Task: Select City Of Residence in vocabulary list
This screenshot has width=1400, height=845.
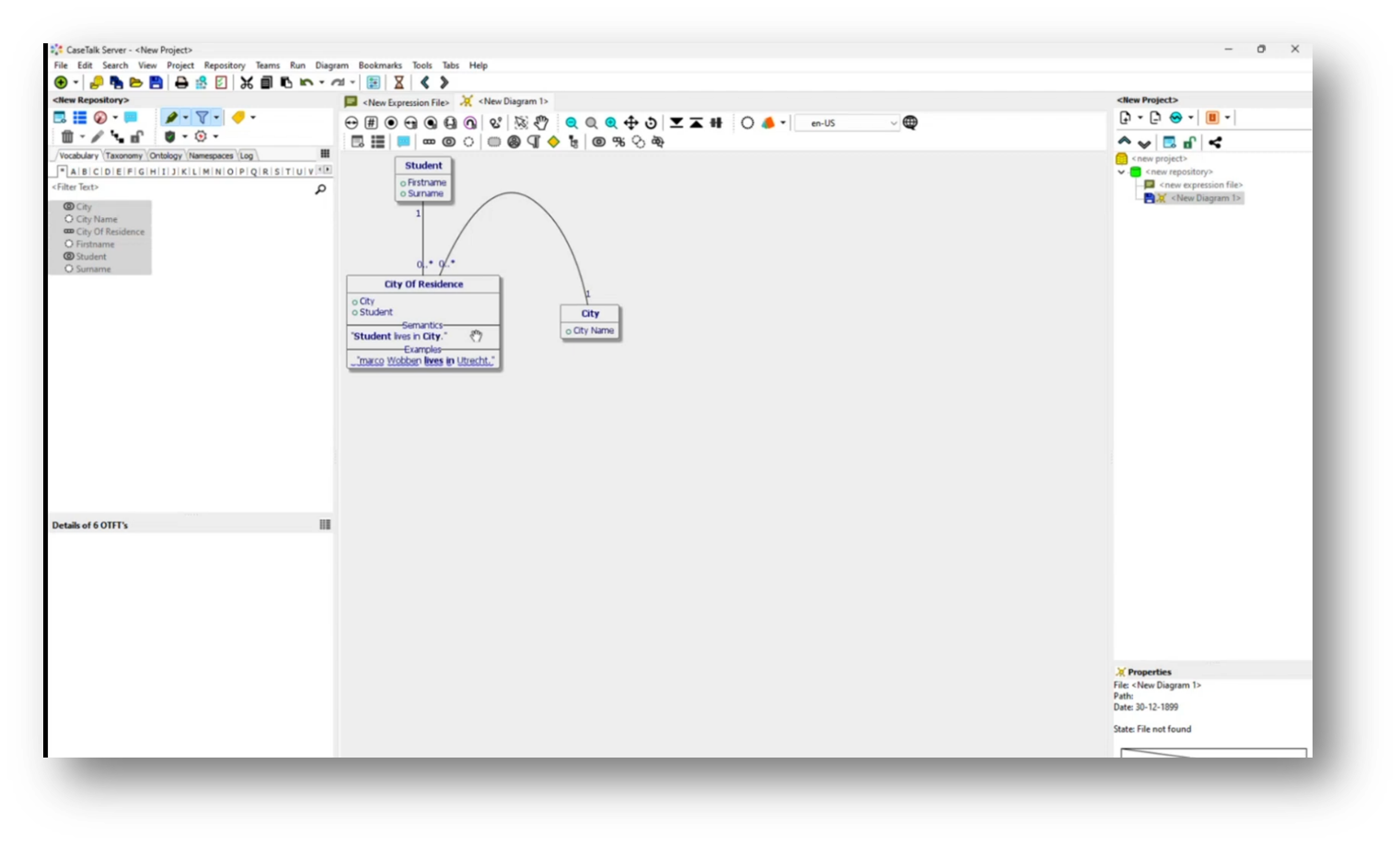Action: click(x=110, y=232)
